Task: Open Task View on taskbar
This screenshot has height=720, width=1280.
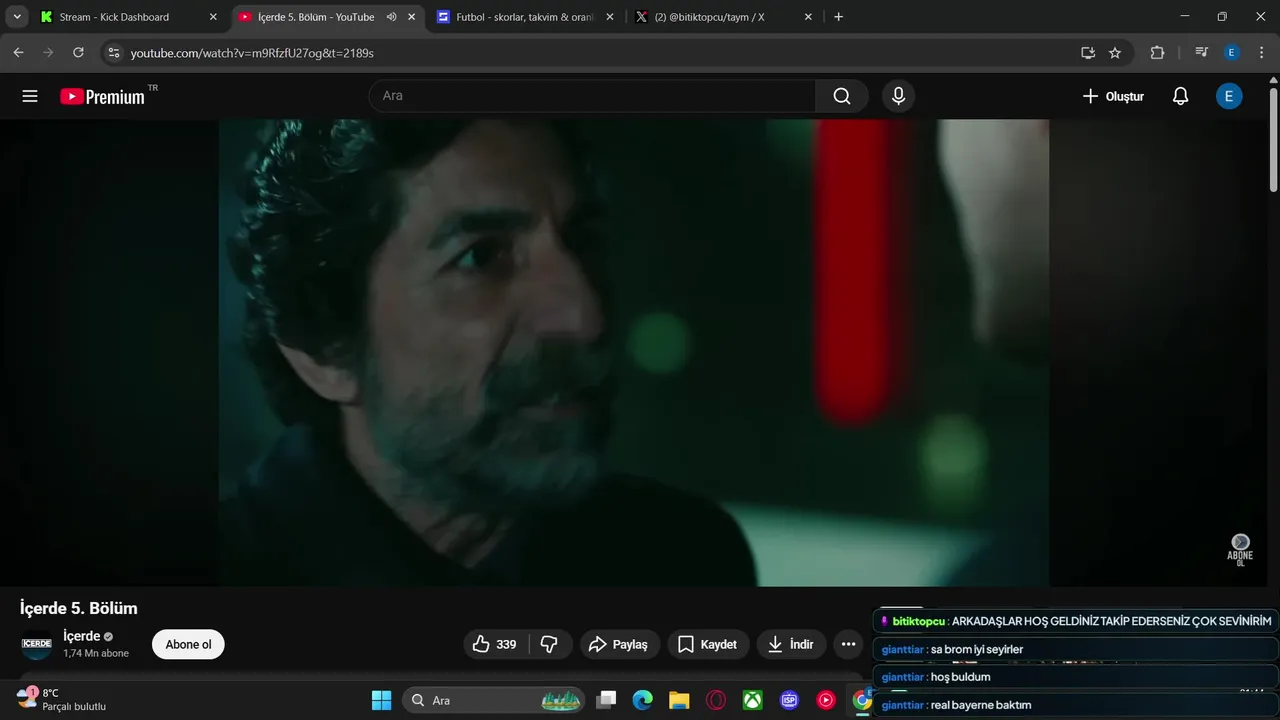Action: [606, 700]
